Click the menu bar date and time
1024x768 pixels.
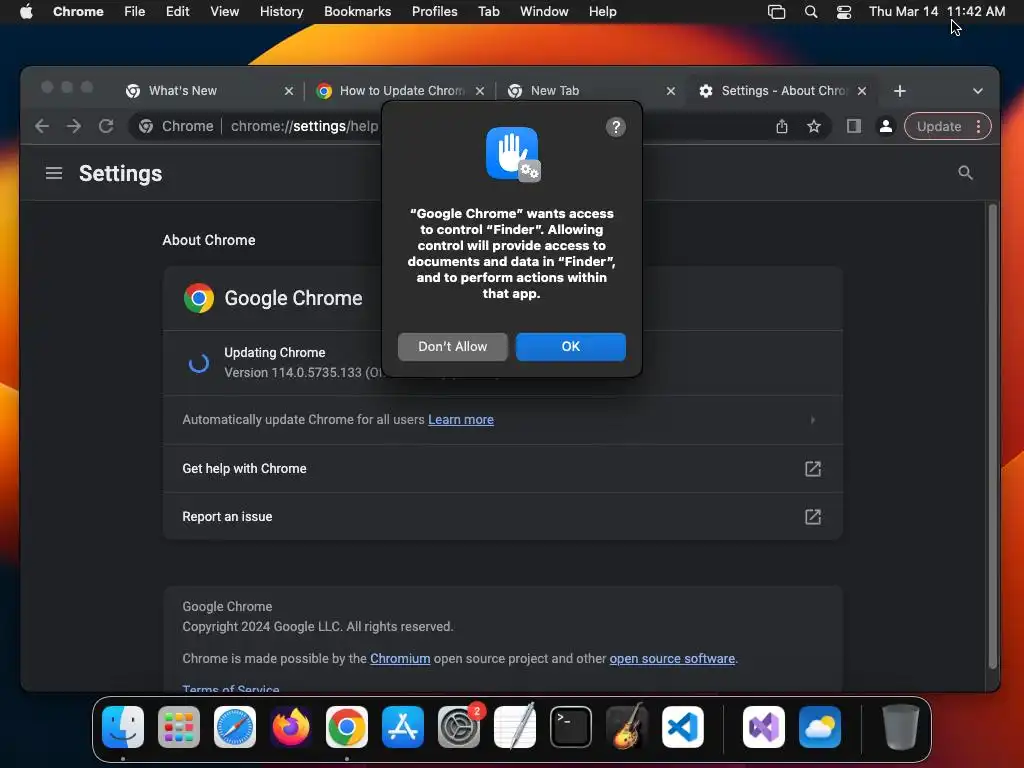click(937, 12)
